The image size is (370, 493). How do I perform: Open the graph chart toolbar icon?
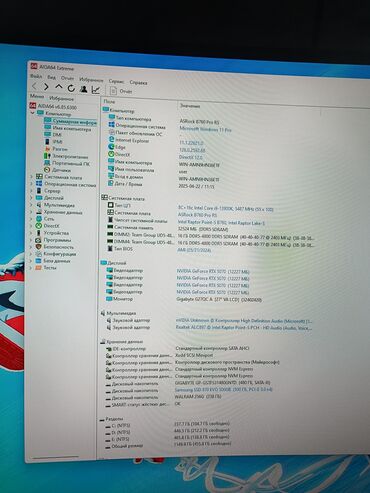tap(96, 90)
